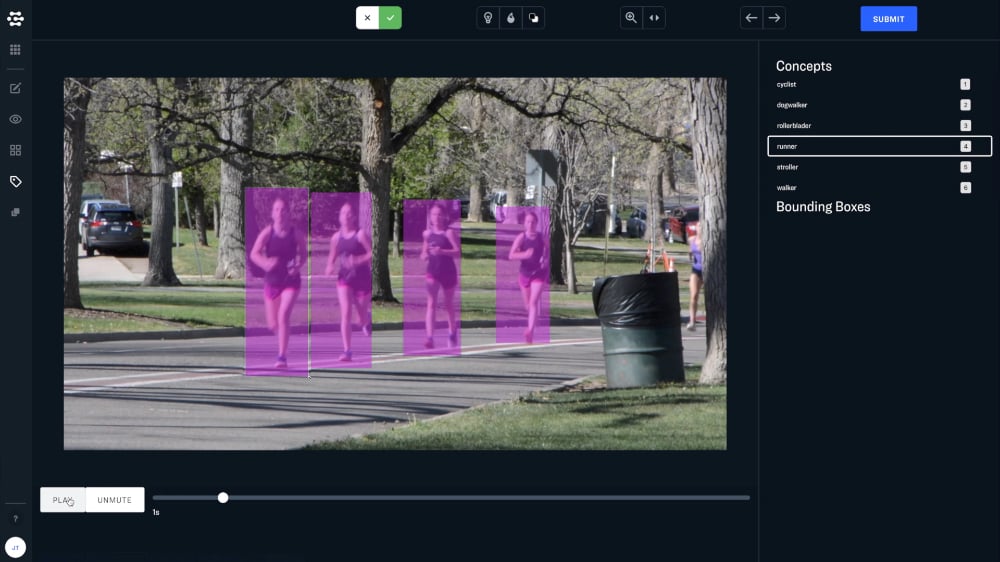Open the tag labeling icon in sidebar
This screenshot has height=562, width=1000.
[15, 181]
